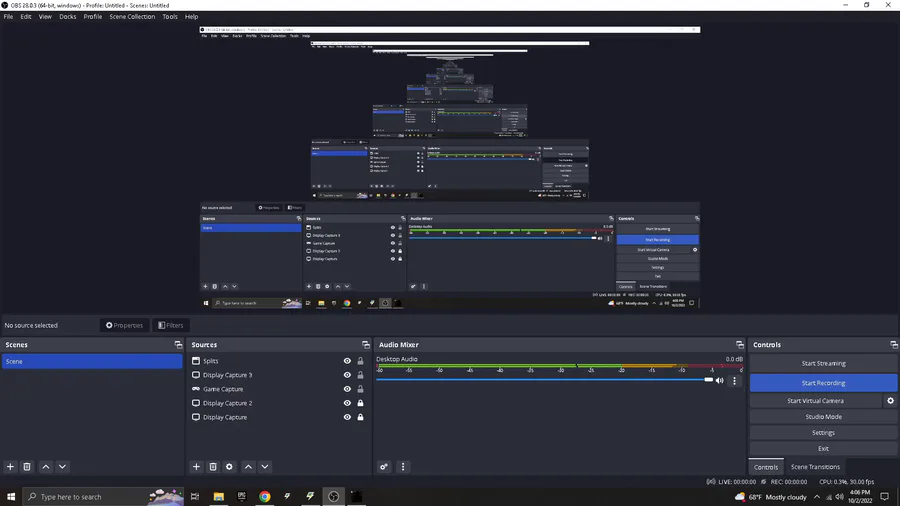
Task: Click the Splits source window icon
Action: [196, 361]
